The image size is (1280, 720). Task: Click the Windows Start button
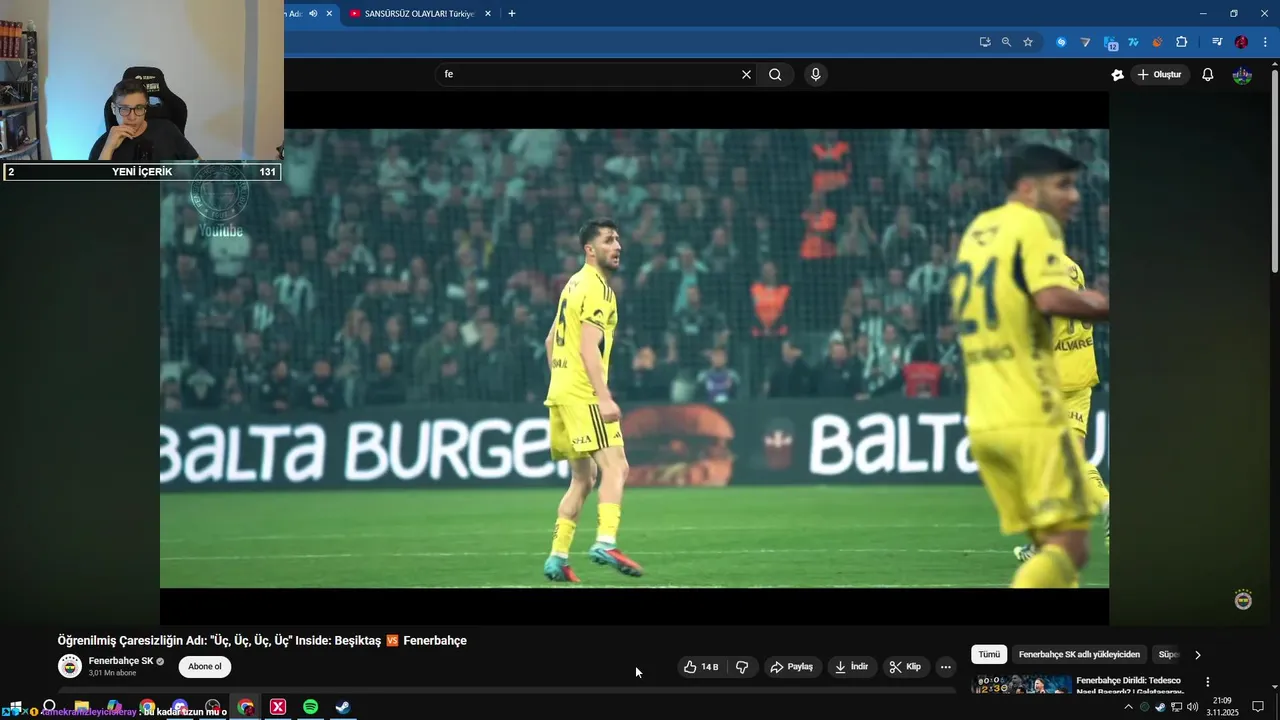(14, 707)
